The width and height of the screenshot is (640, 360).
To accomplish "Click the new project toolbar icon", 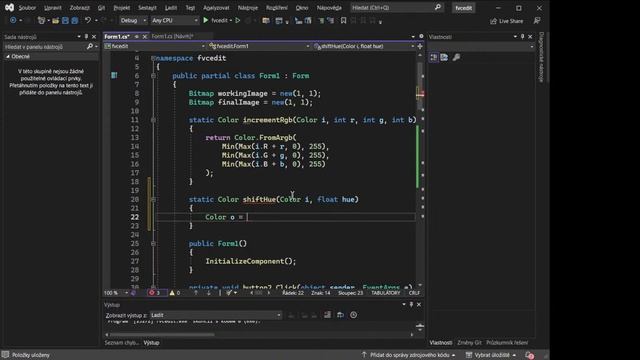I will [41, 20].
